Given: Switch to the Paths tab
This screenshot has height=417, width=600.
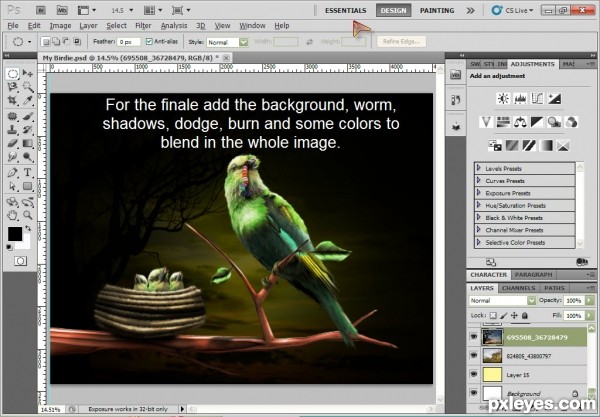Looking at the screenshot, I should click(x=554, y=288).
